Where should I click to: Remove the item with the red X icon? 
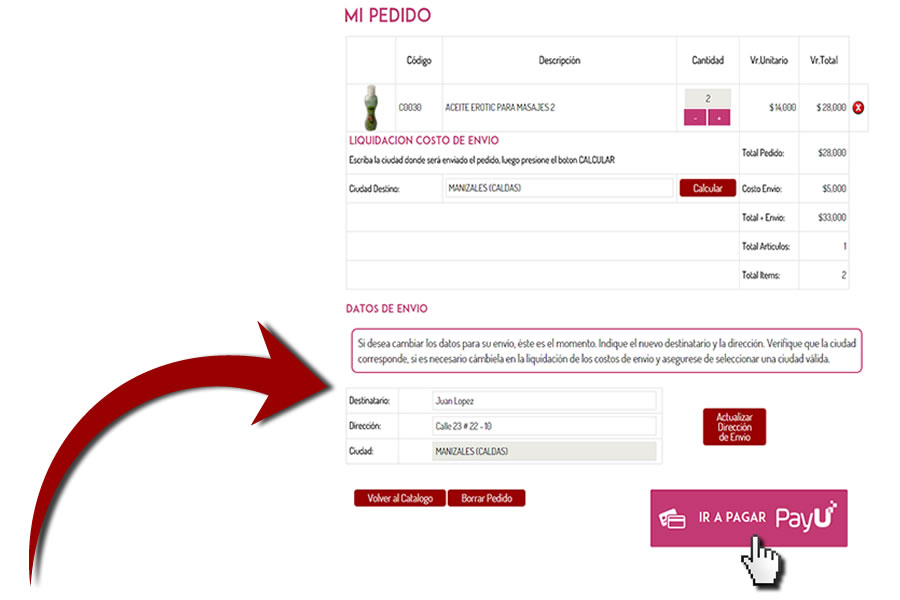click(x=858, y=108)
